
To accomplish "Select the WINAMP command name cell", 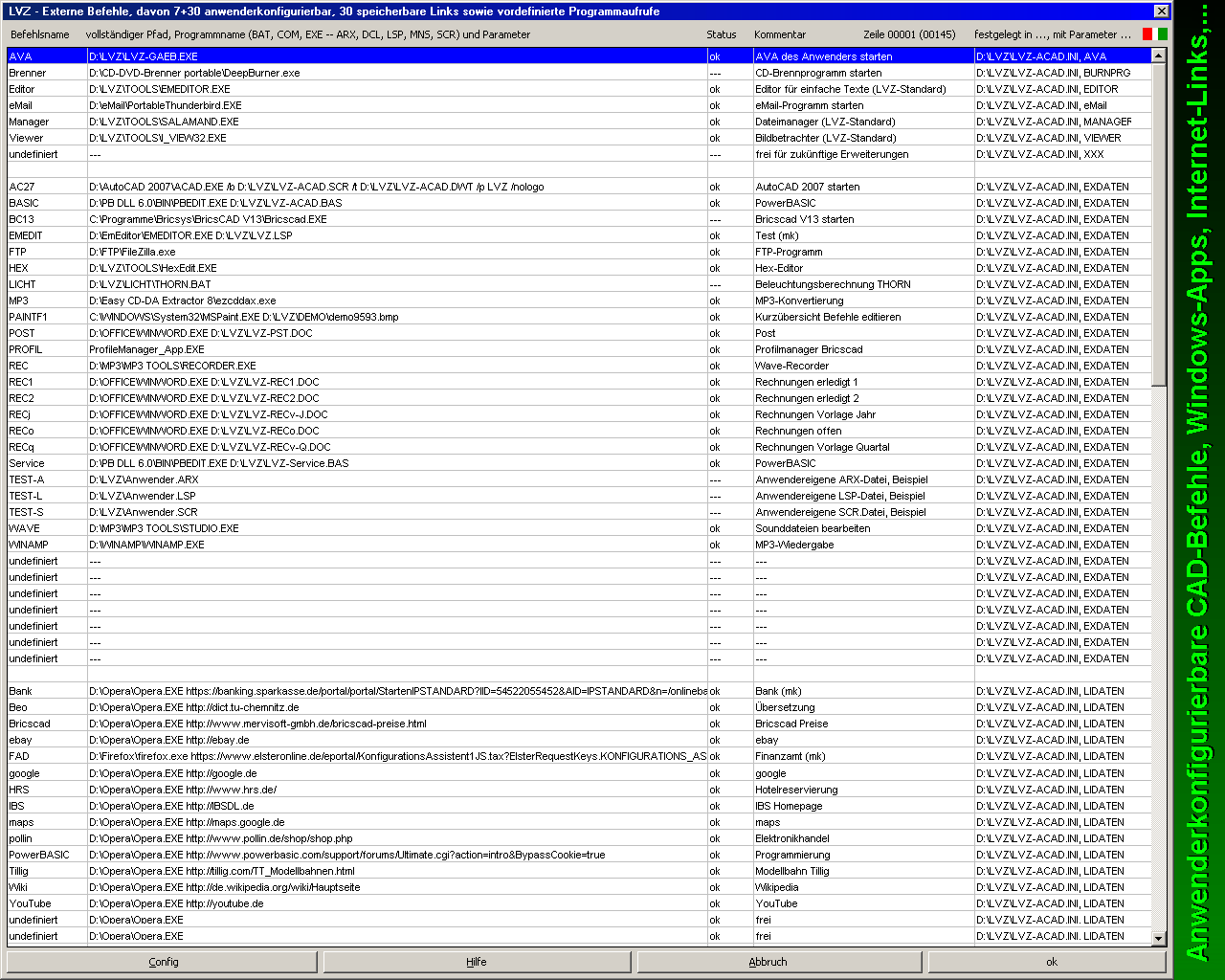I will pos(47,545).
